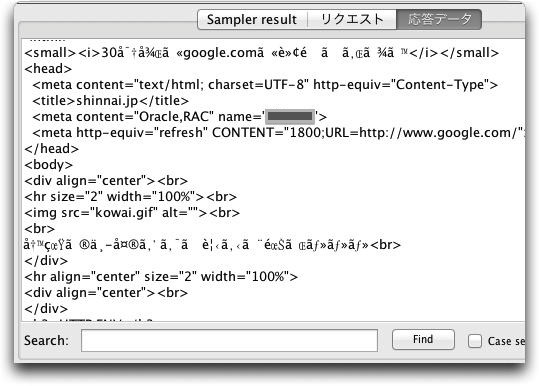Image resolution: width=539 pixels, height=386 pixels.
Task: Click the garbled text line ending with br
Action: 212,245
